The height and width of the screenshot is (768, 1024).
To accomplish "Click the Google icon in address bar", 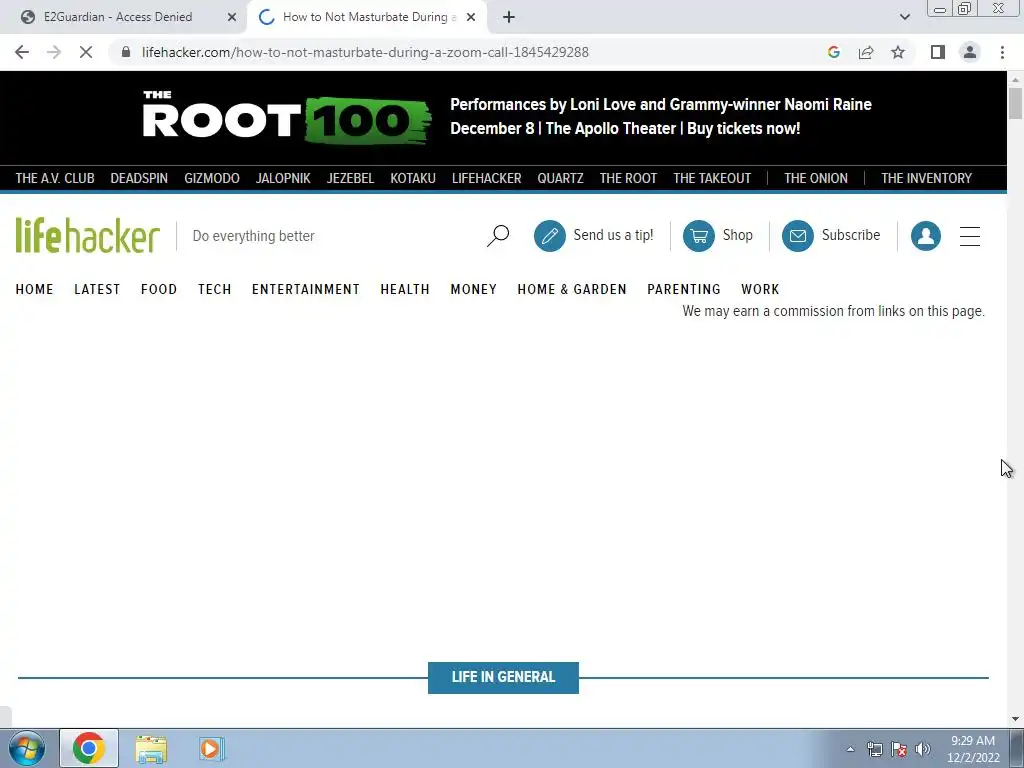I will point(833,52).
